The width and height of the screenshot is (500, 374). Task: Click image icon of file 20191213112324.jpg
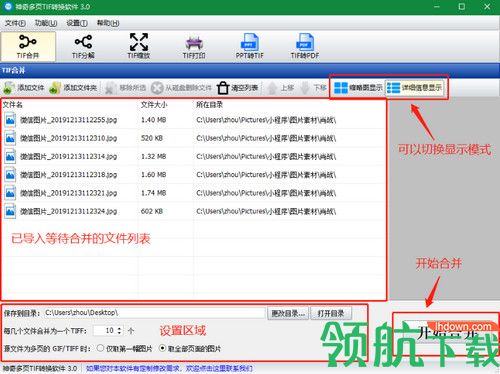click(x=10, y=211)
